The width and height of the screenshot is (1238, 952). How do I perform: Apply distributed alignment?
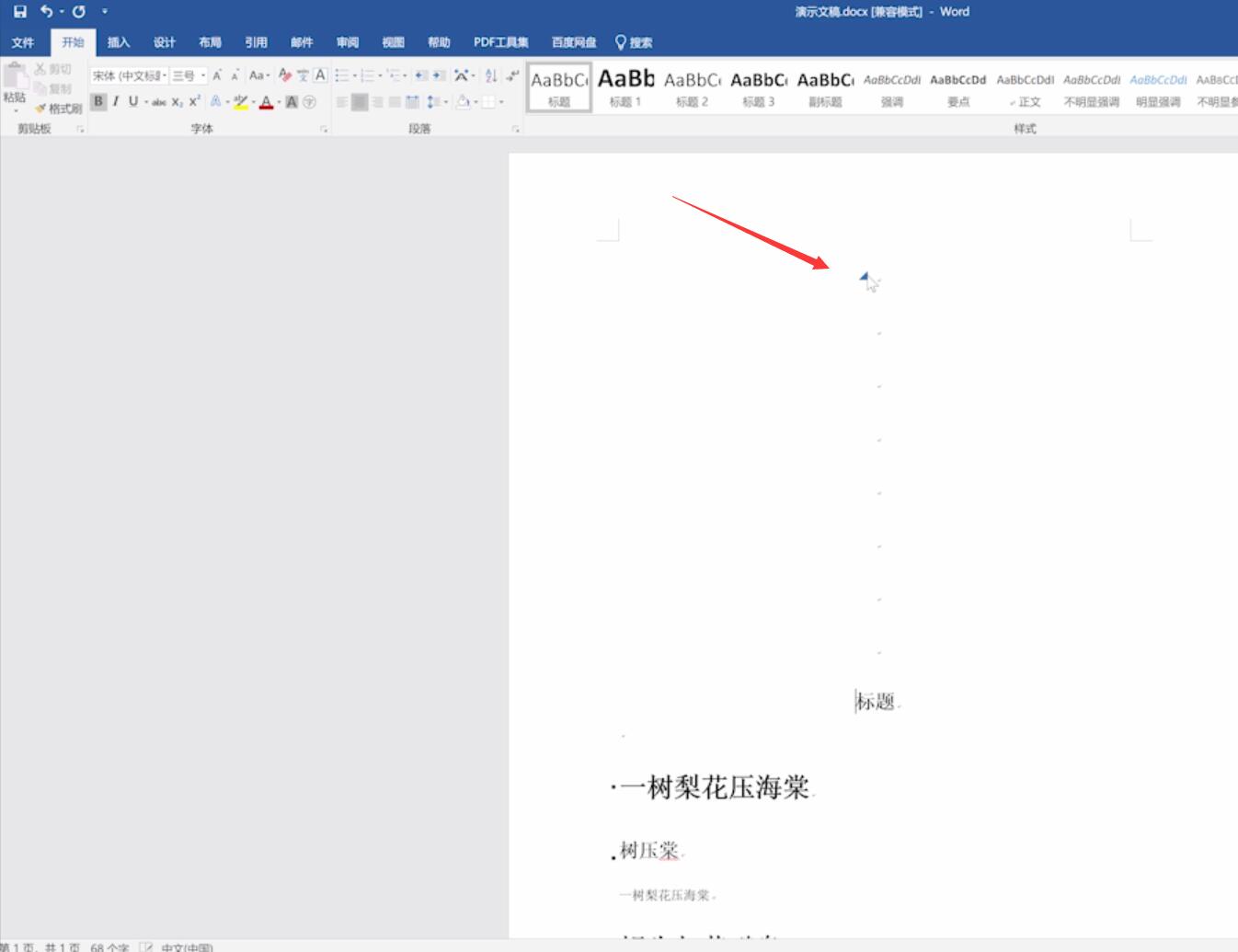pyautogui.click(x=412, y=101)
